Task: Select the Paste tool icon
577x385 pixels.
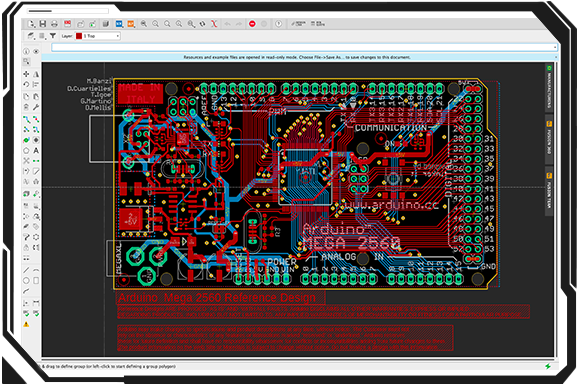Action: pyautogui.click(x=36, y=96)
